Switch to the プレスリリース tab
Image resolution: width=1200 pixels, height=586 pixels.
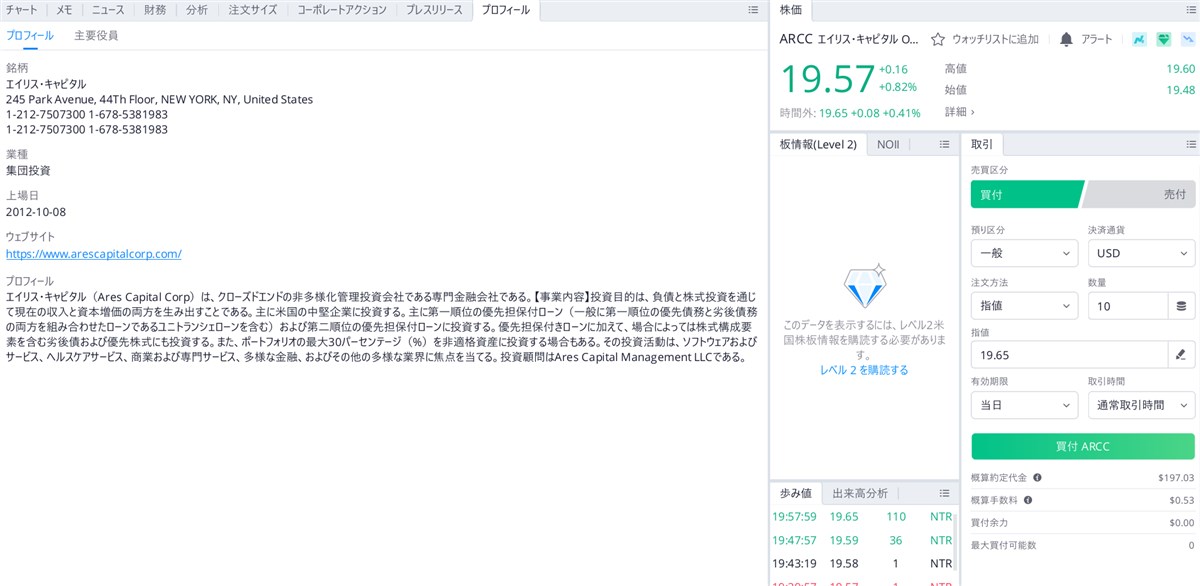point(434,10)
